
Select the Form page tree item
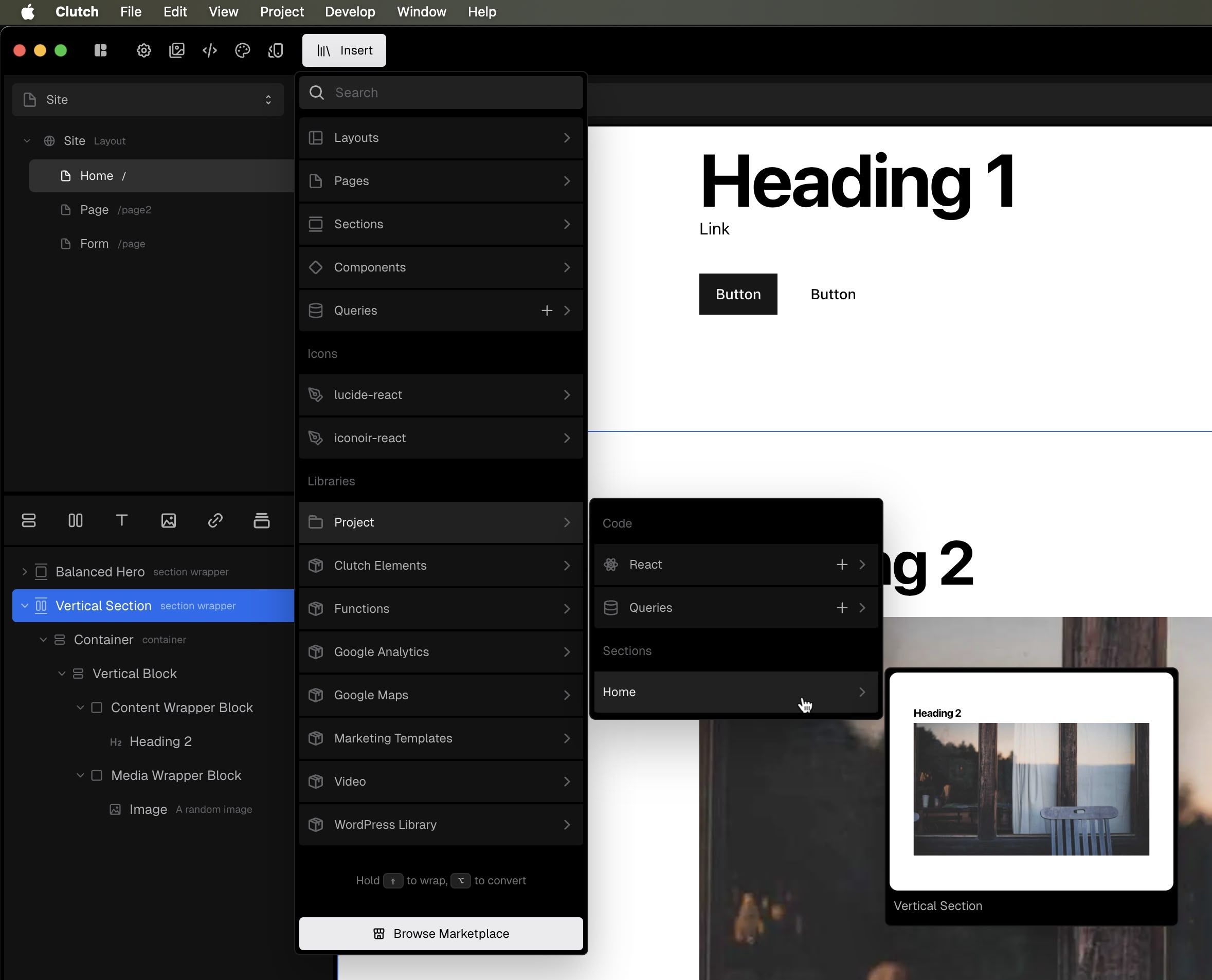161,244
